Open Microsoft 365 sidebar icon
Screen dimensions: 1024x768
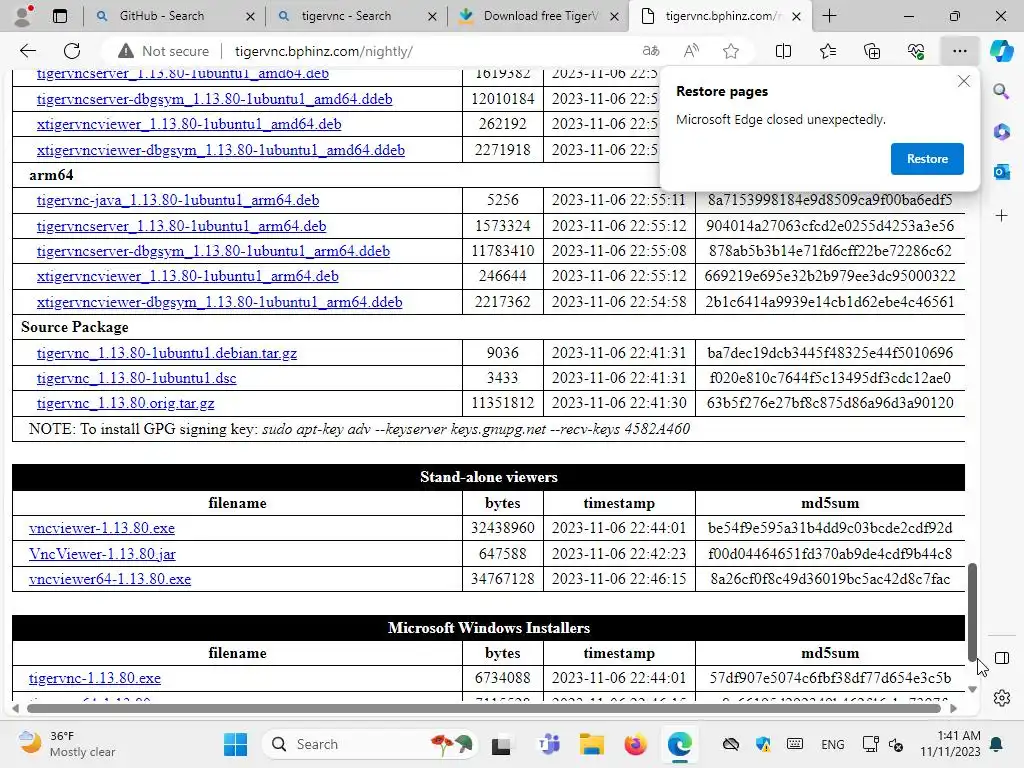(1001, 131)
